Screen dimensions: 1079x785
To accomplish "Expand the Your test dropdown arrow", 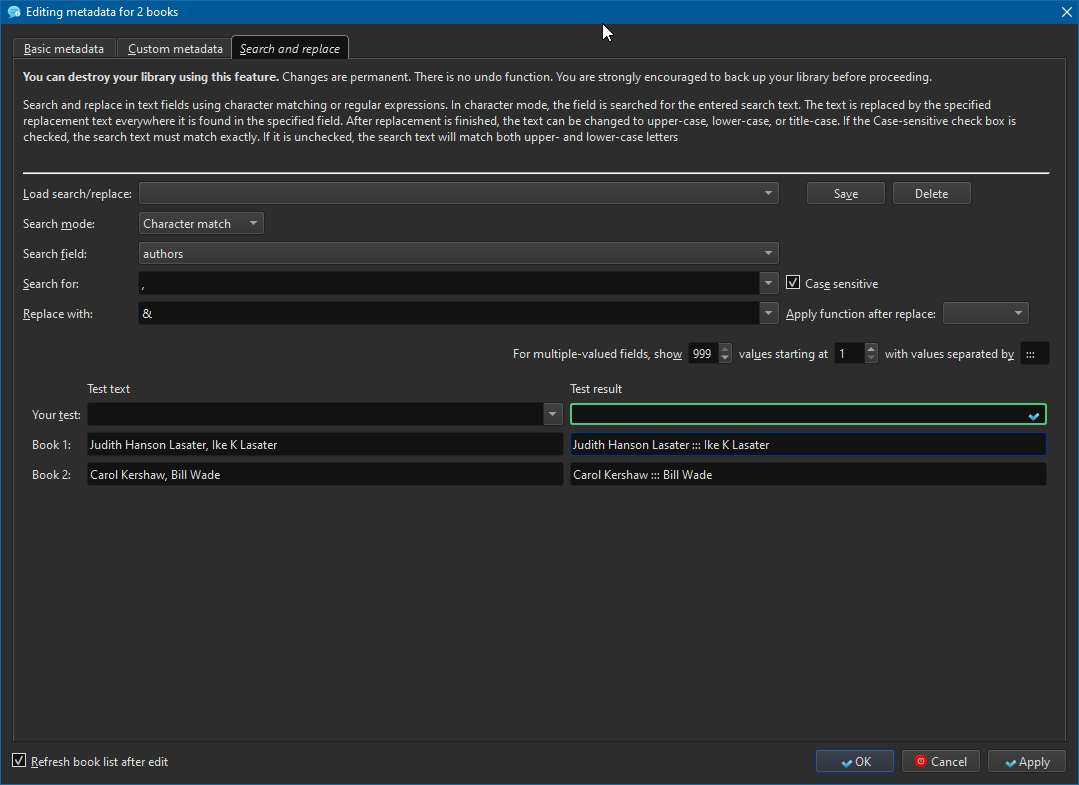I will pos(553,414).
